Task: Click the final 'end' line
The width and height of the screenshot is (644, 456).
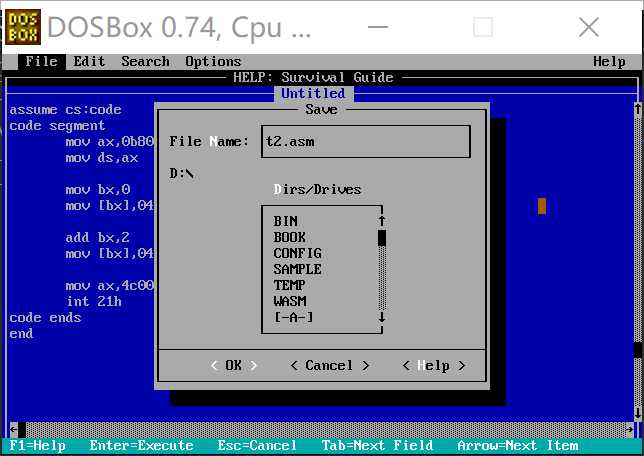Action: pos(21,334)
